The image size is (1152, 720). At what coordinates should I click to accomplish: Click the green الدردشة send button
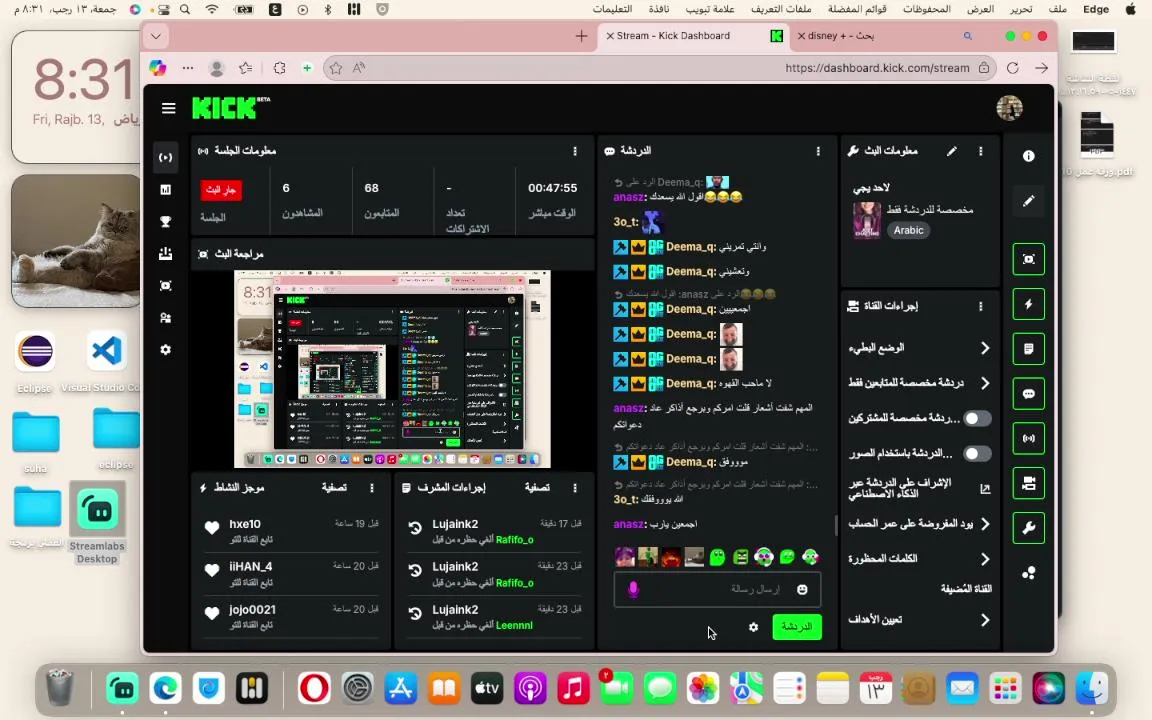click(x=797, y=627)
